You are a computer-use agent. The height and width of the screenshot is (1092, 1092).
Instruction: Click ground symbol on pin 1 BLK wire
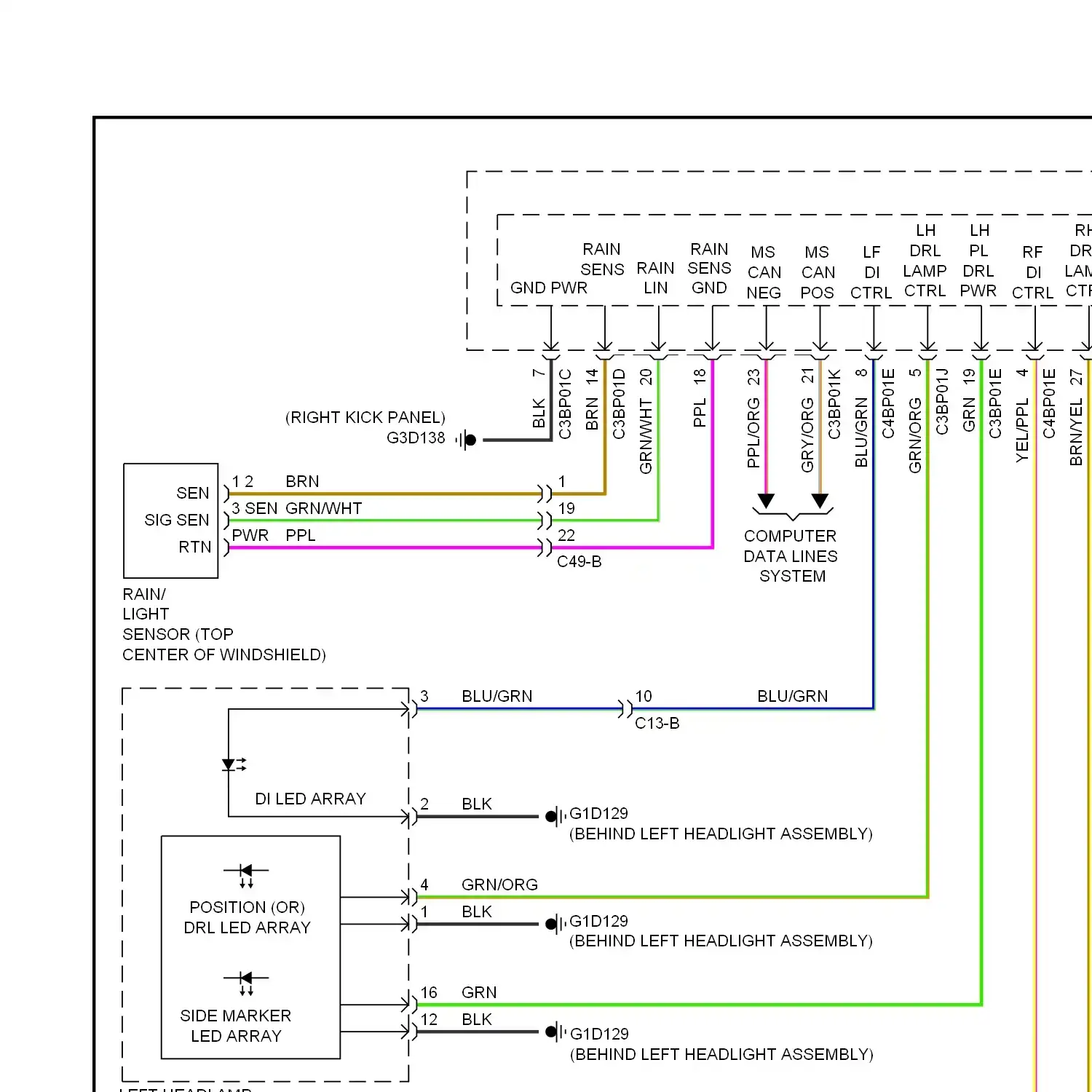[555, 924]
